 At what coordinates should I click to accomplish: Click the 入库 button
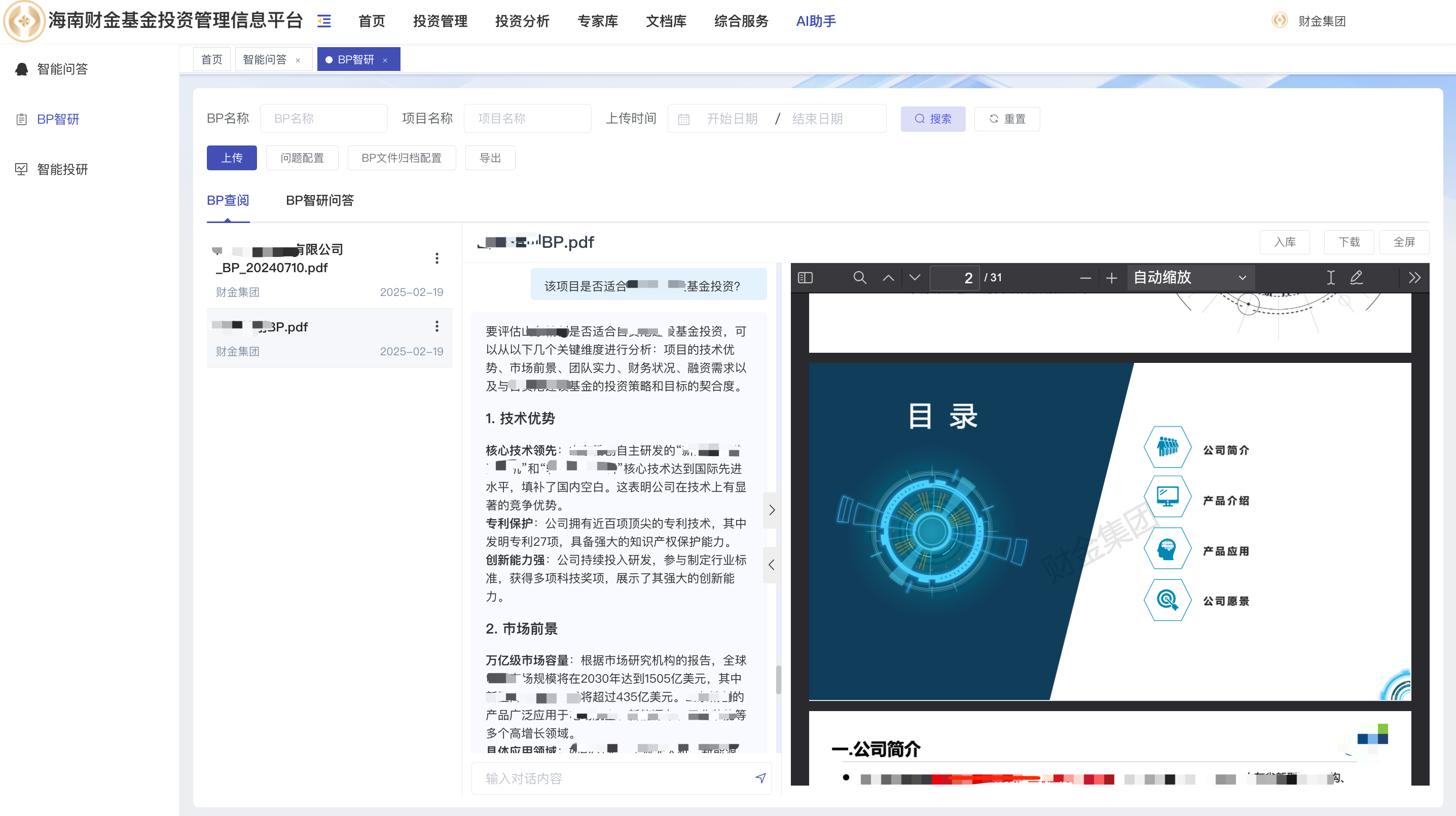point(1284,242)
